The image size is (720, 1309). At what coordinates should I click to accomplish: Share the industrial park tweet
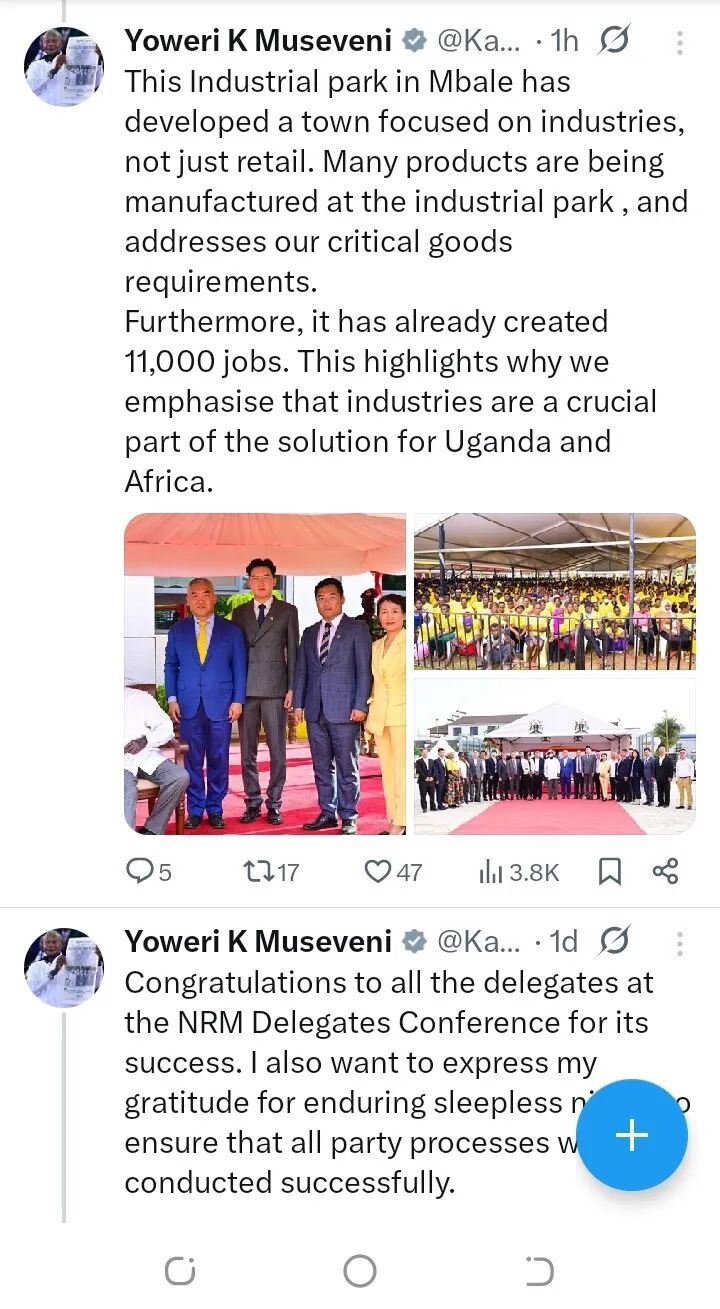[666, 871]
